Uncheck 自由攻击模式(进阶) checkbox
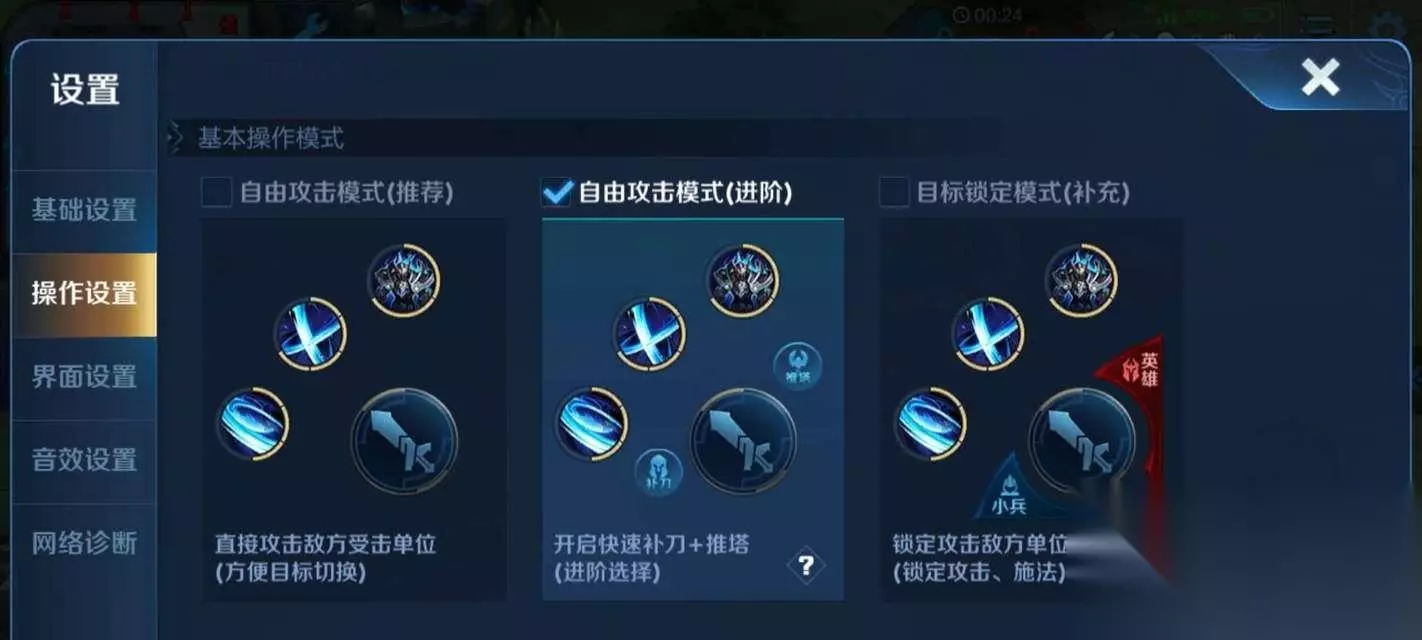The image size is (1422, 640). [556, 192]
